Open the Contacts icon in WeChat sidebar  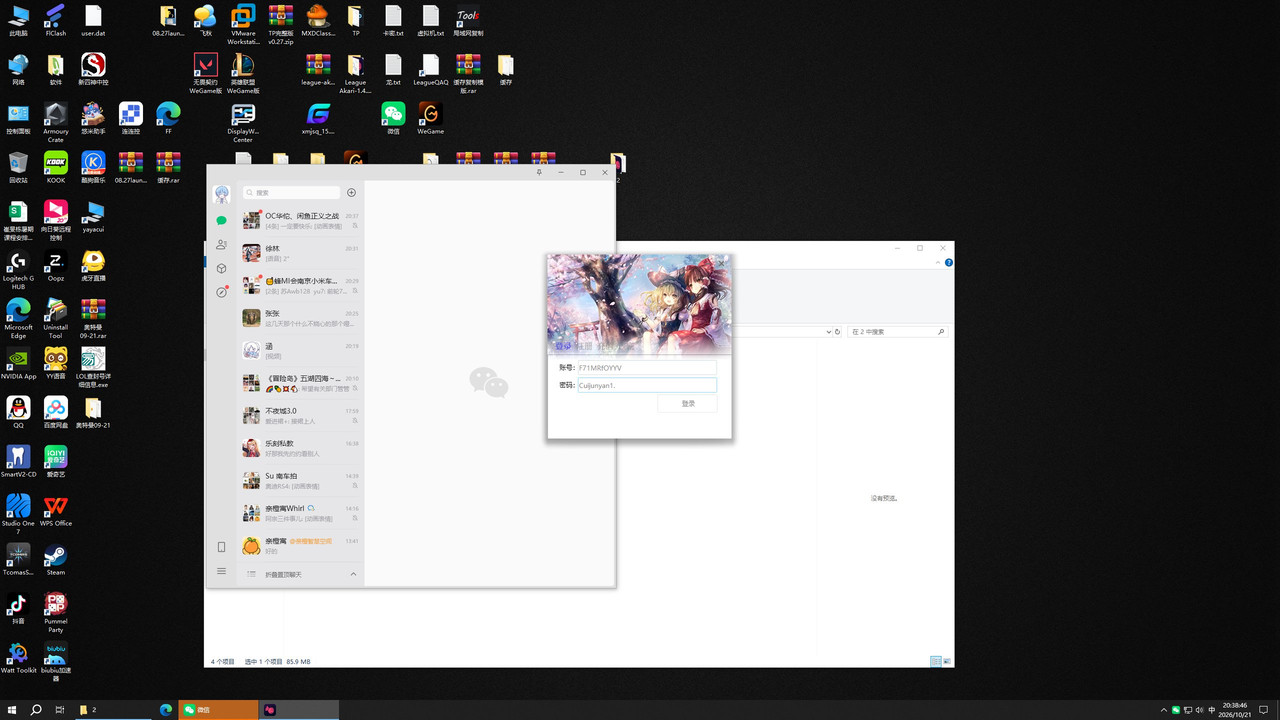221,244
